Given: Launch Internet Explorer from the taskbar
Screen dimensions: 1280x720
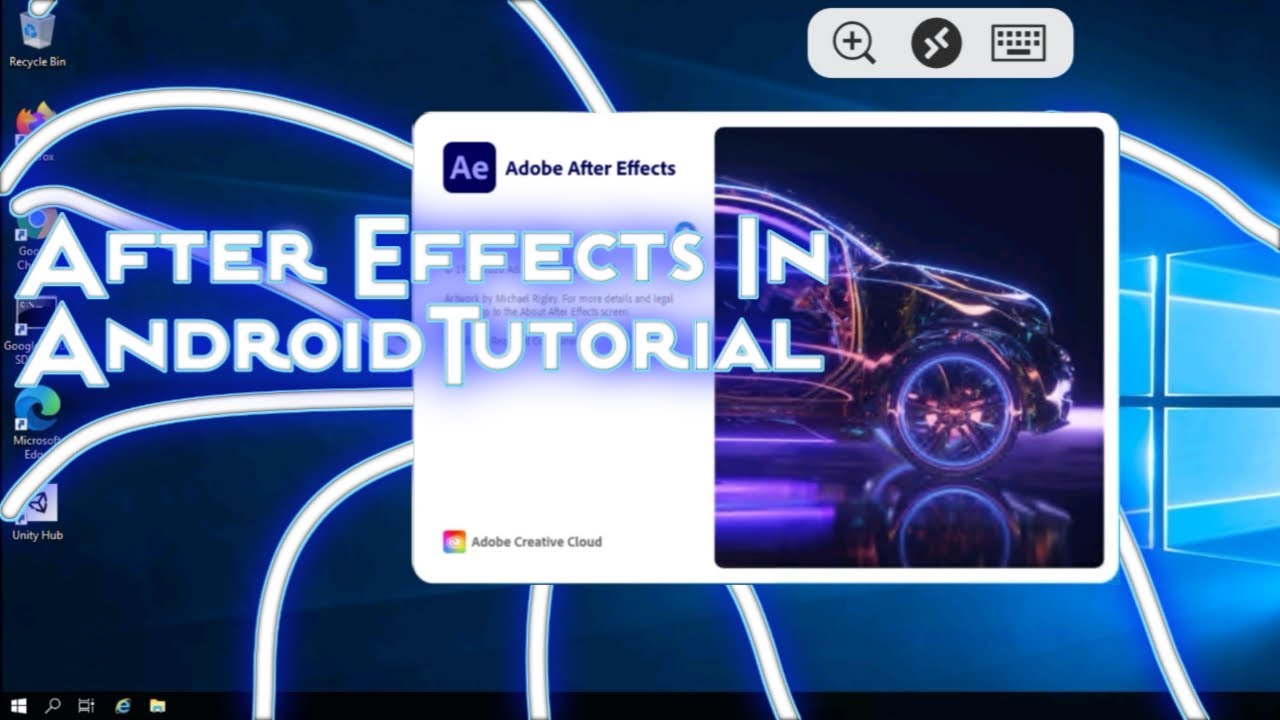Looking at the screenshot, I should (x=123, y=706).
